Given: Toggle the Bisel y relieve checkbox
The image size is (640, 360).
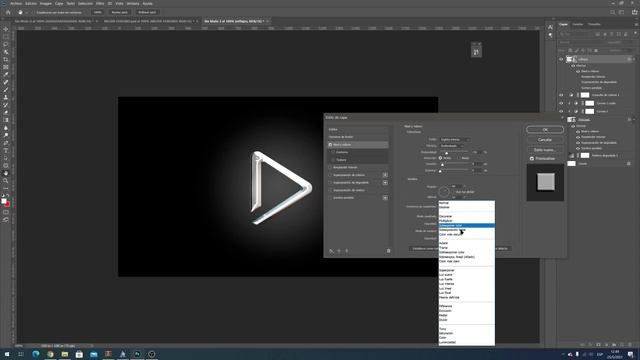Looking at the screenshot, I should [330, 144].
